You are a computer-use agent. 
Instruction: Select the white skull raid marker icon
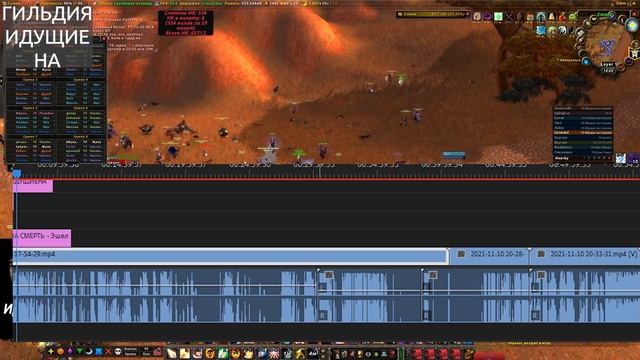(118, 351)
